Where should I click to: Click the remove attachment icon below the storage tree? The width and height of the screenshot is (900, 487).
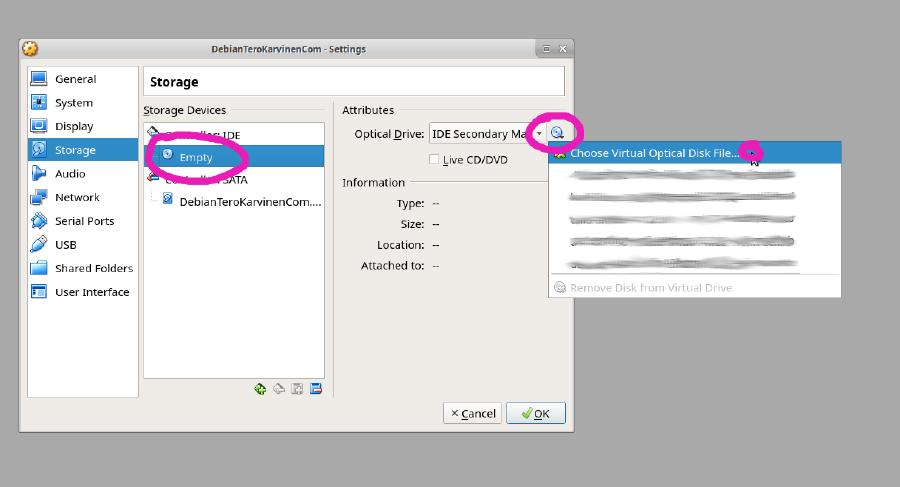click(315, 389)
